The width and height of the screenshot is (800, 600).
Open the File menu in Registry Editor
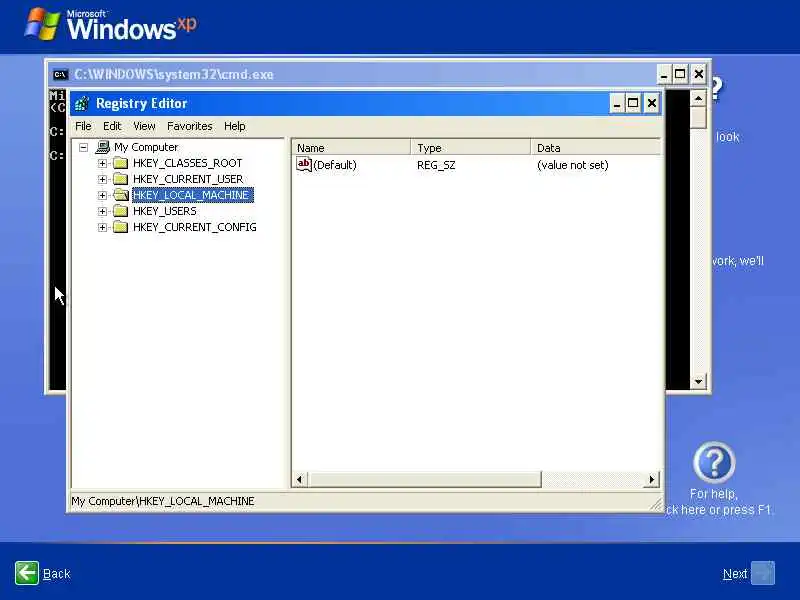83,126
